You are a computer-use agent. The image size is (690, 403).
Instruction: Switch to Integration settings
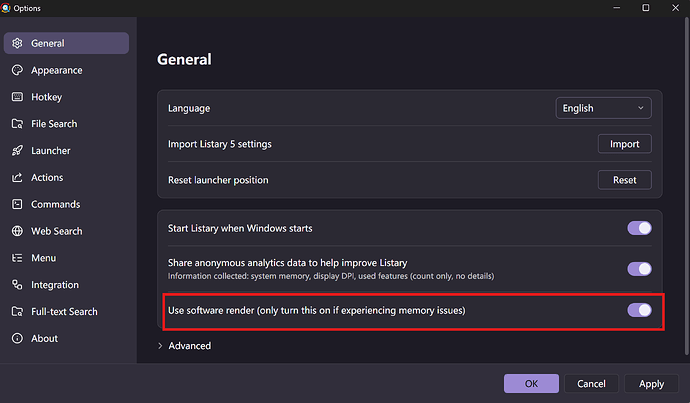[55, 285]
